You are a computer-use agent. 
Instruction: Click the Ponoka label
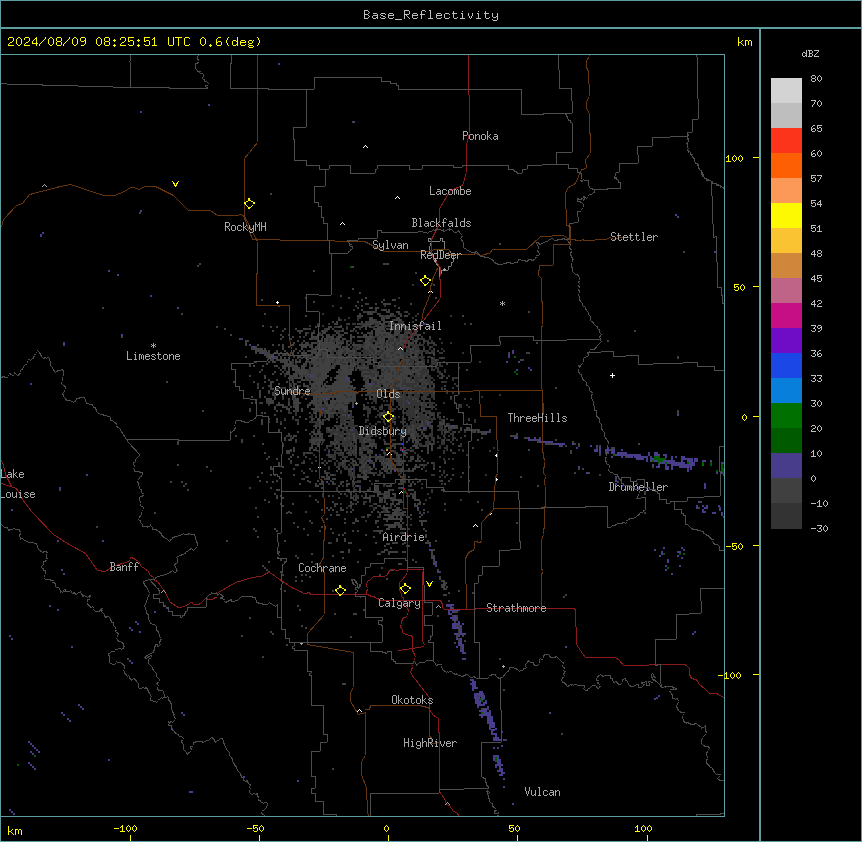(480, 136)
